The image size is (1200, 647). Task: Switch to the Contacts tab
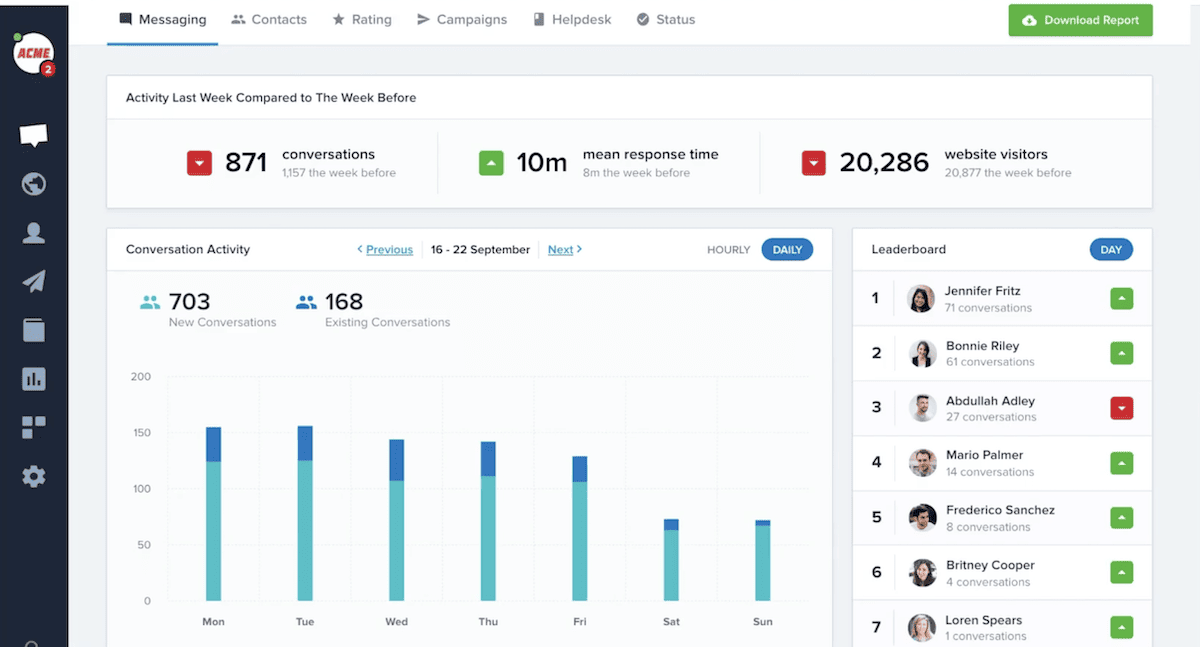click(269, 20)
